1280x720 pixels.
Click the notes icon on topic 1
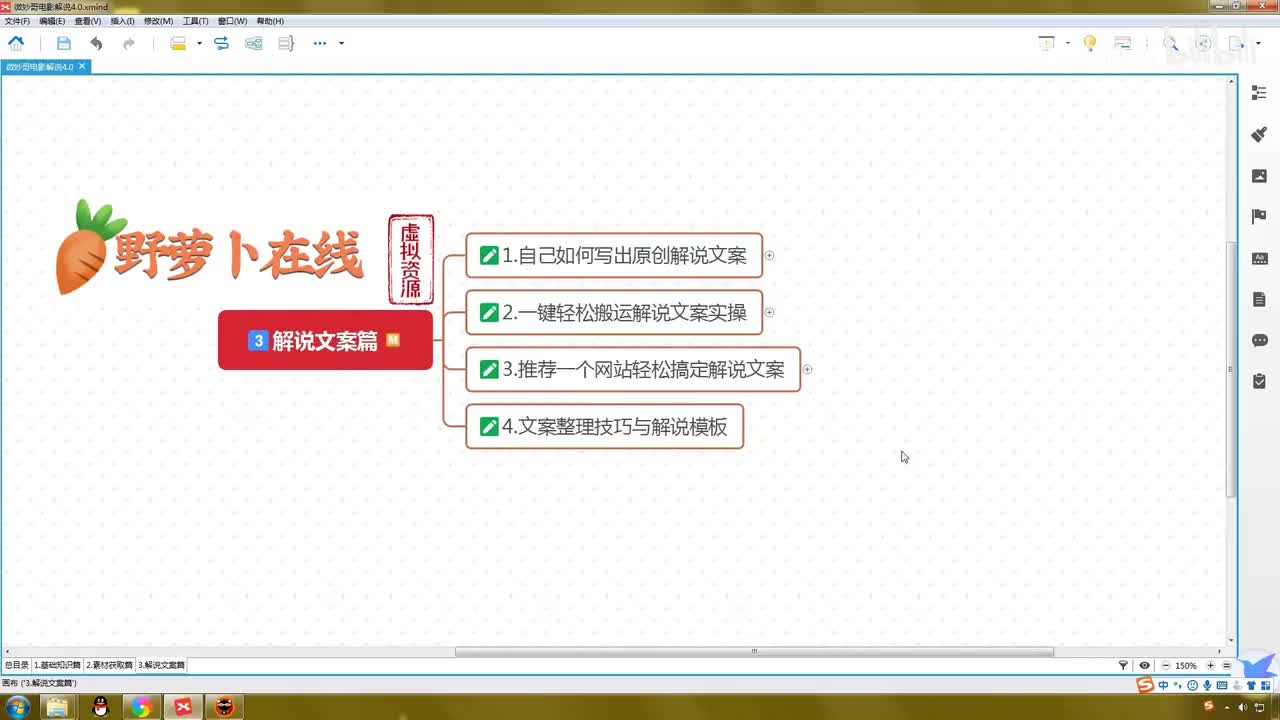tap(489, 255)
